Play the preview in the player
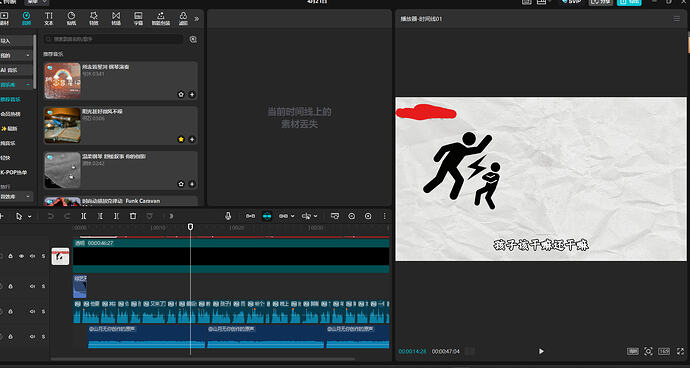 point(541,351)
